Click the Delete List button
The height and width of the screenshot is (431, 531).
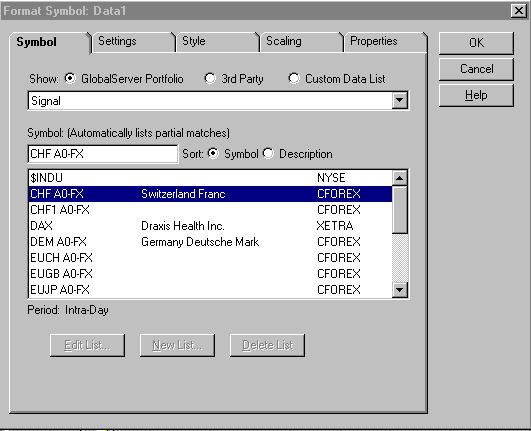tap(268, 345)
